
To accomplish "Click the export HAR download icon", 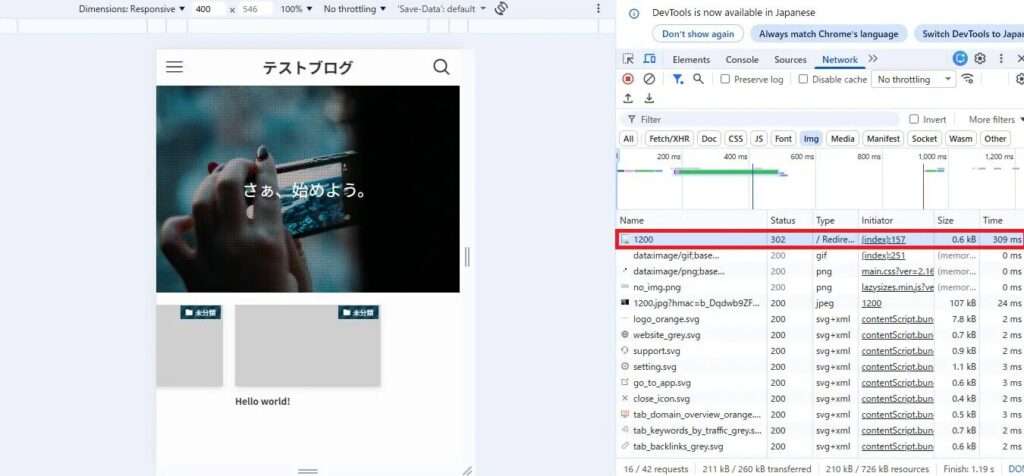I will 649,98.
